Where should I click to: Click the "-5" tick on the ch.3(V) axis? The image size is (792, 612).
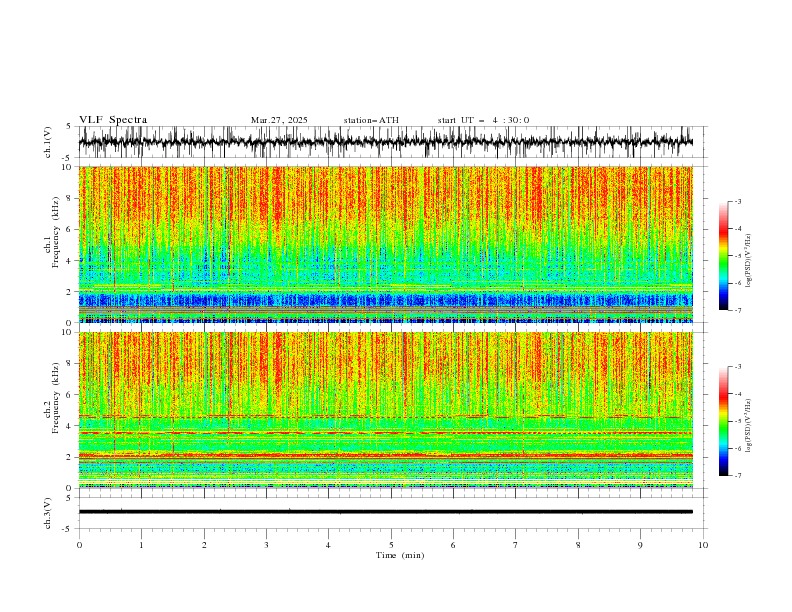click(67, 529)
